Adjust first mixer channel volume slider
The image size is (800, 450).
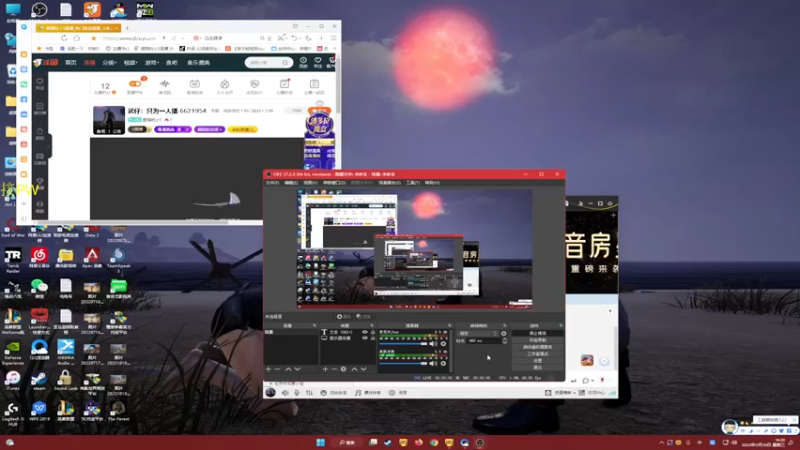(x=403, y=344)
